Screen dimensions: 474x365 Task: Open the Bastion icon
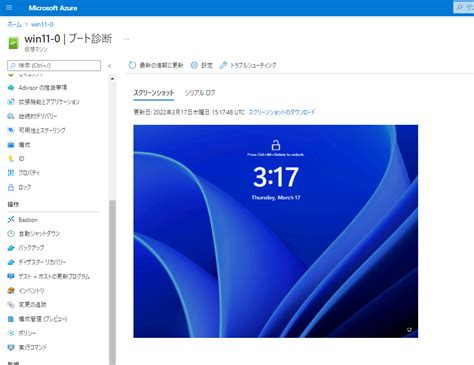11,220
